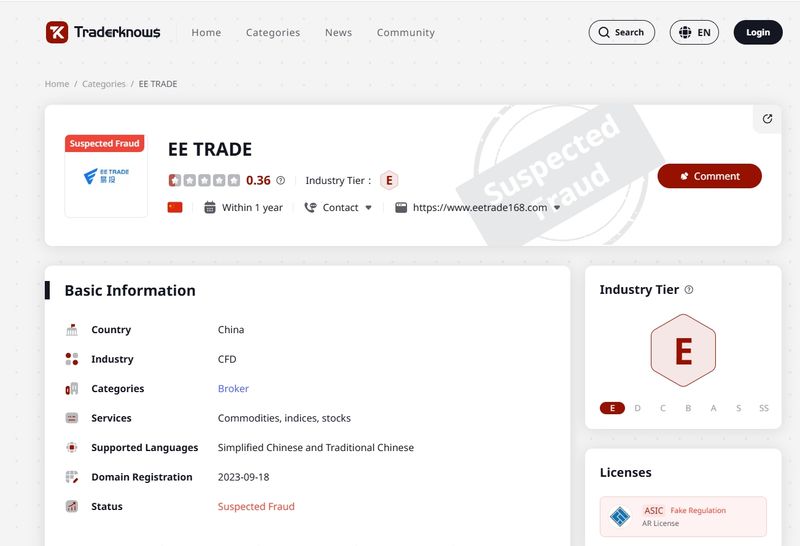
Task: Select tier A on the tier scale
Action: [x=713, y=408]
